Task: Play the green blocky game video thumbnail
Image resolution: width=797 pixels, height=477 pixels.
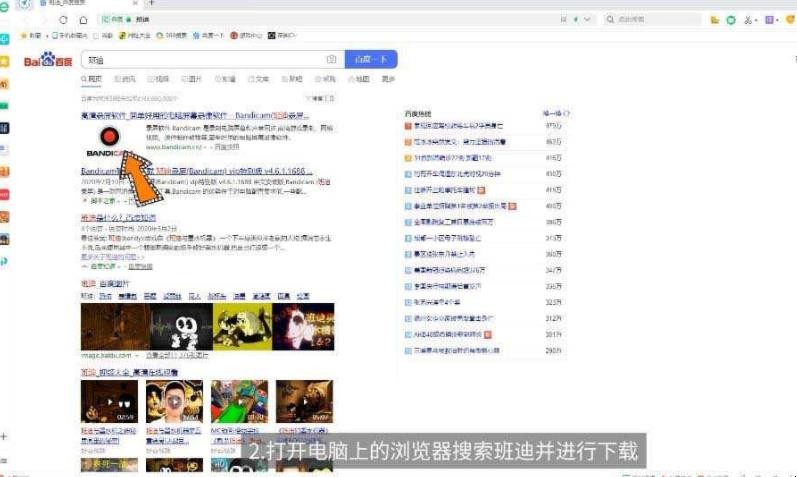Action: tap(239, 401)
